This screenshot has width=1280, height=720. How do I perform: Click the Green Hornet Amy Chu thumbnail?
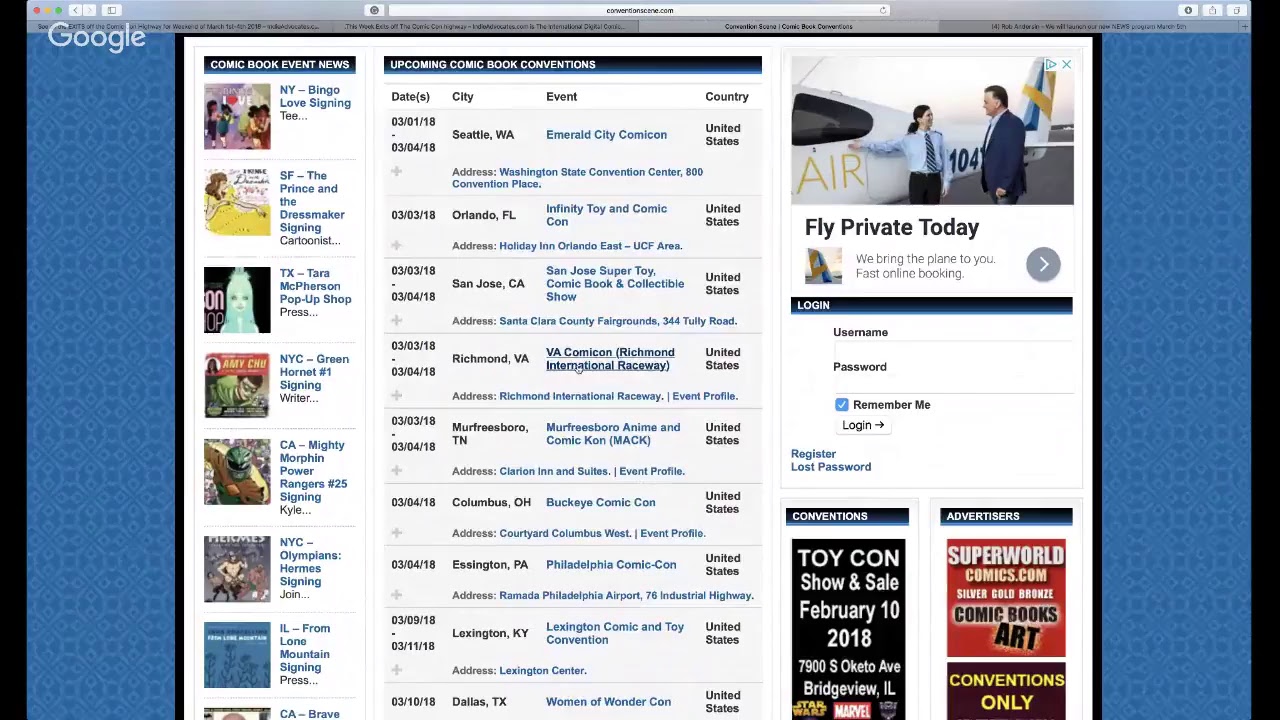pos(237,386)
